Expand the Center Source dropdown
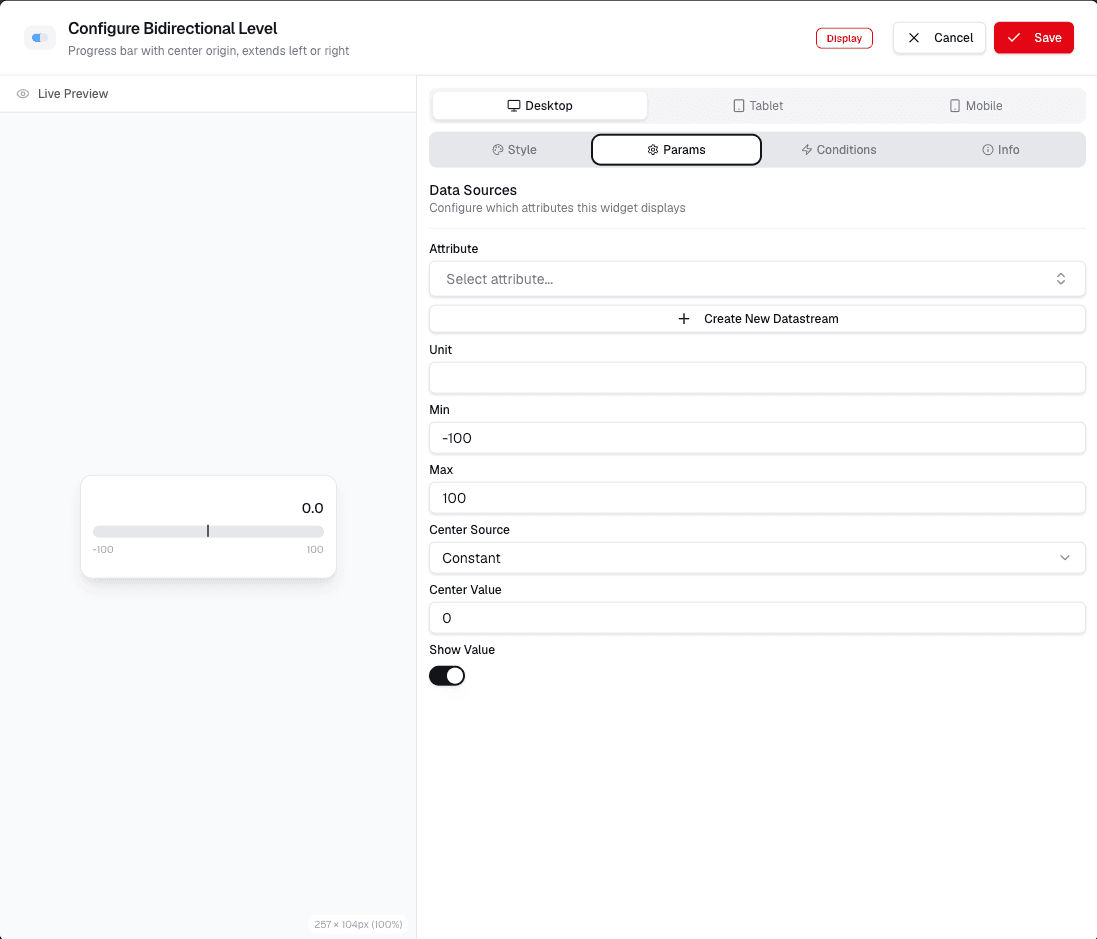The image size is (1097, 939). [x=757, y=558]
